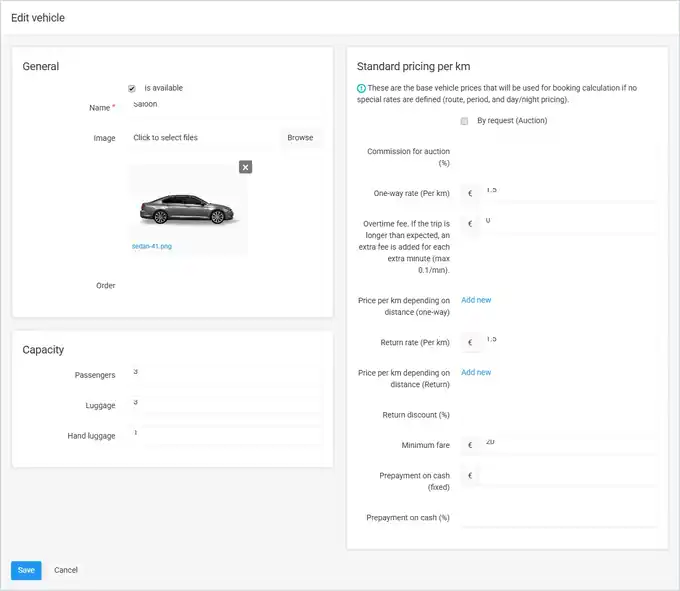680x591 pixels.
Task: Focus the Luggage input field
Action: pos(226,405)
